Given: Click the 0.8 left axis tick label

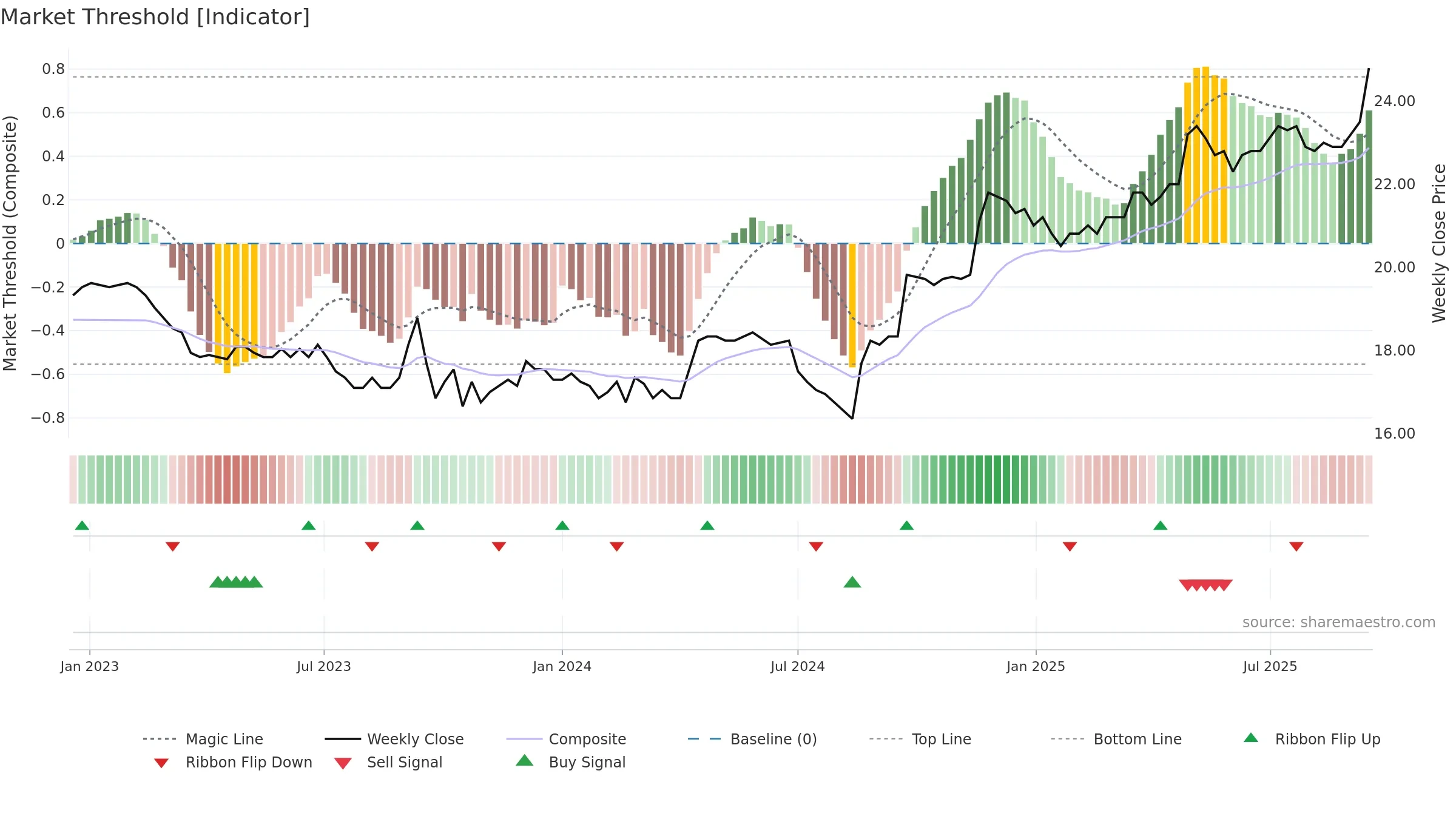Looking at the screenshot, I should point(53,69).
